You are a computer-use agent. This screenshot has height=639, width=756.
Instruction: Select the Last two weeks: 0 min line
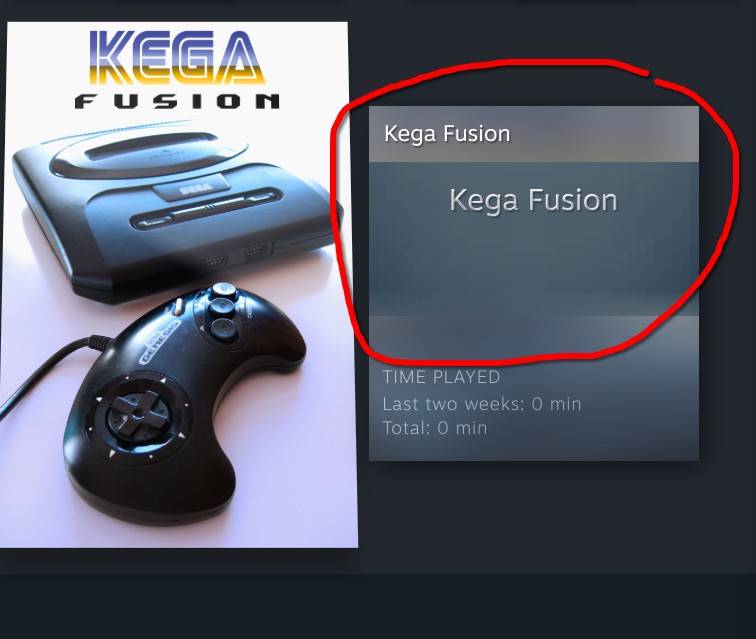pyautogui.click(x=482, y=404)
